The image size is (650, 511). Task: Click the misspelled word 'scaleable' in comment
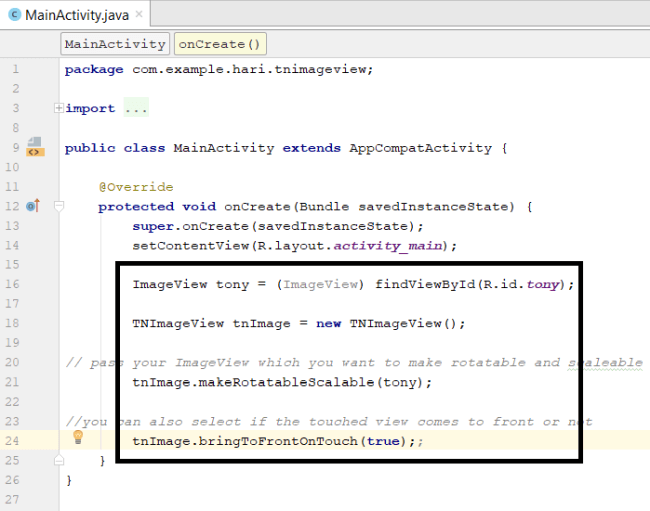[605, 363]
